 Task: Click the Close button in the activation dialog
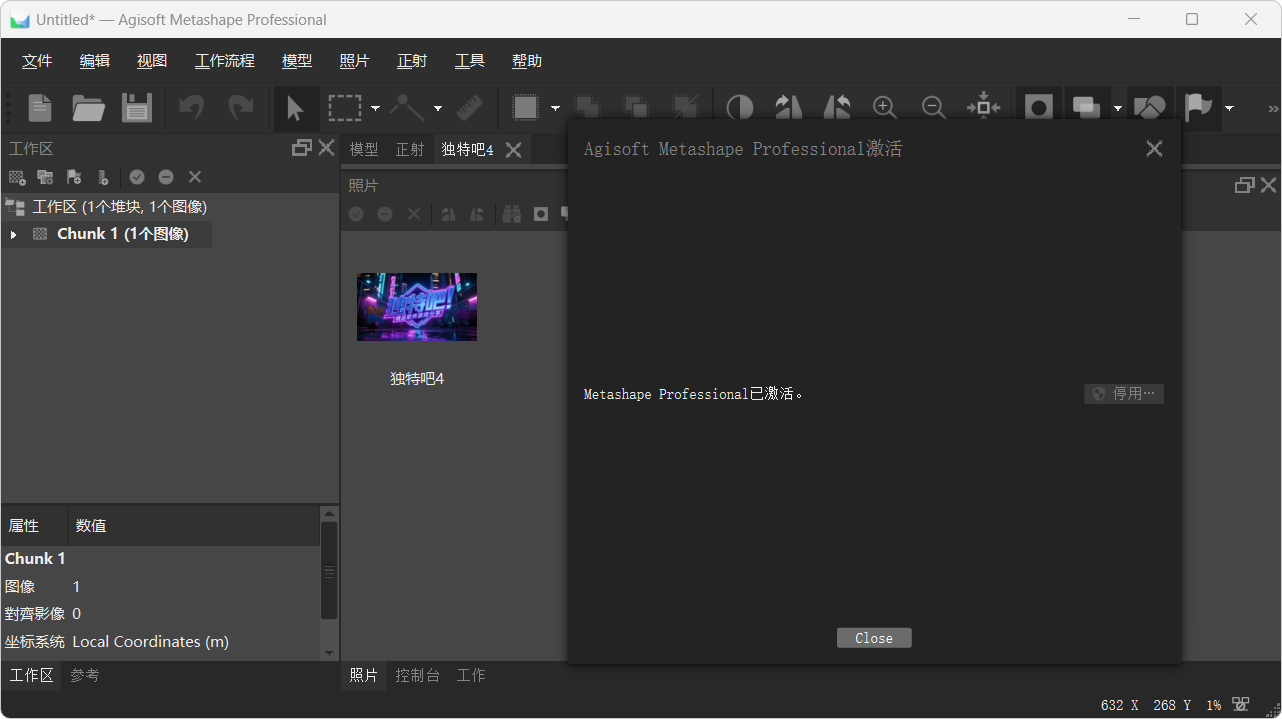(874, 638)
